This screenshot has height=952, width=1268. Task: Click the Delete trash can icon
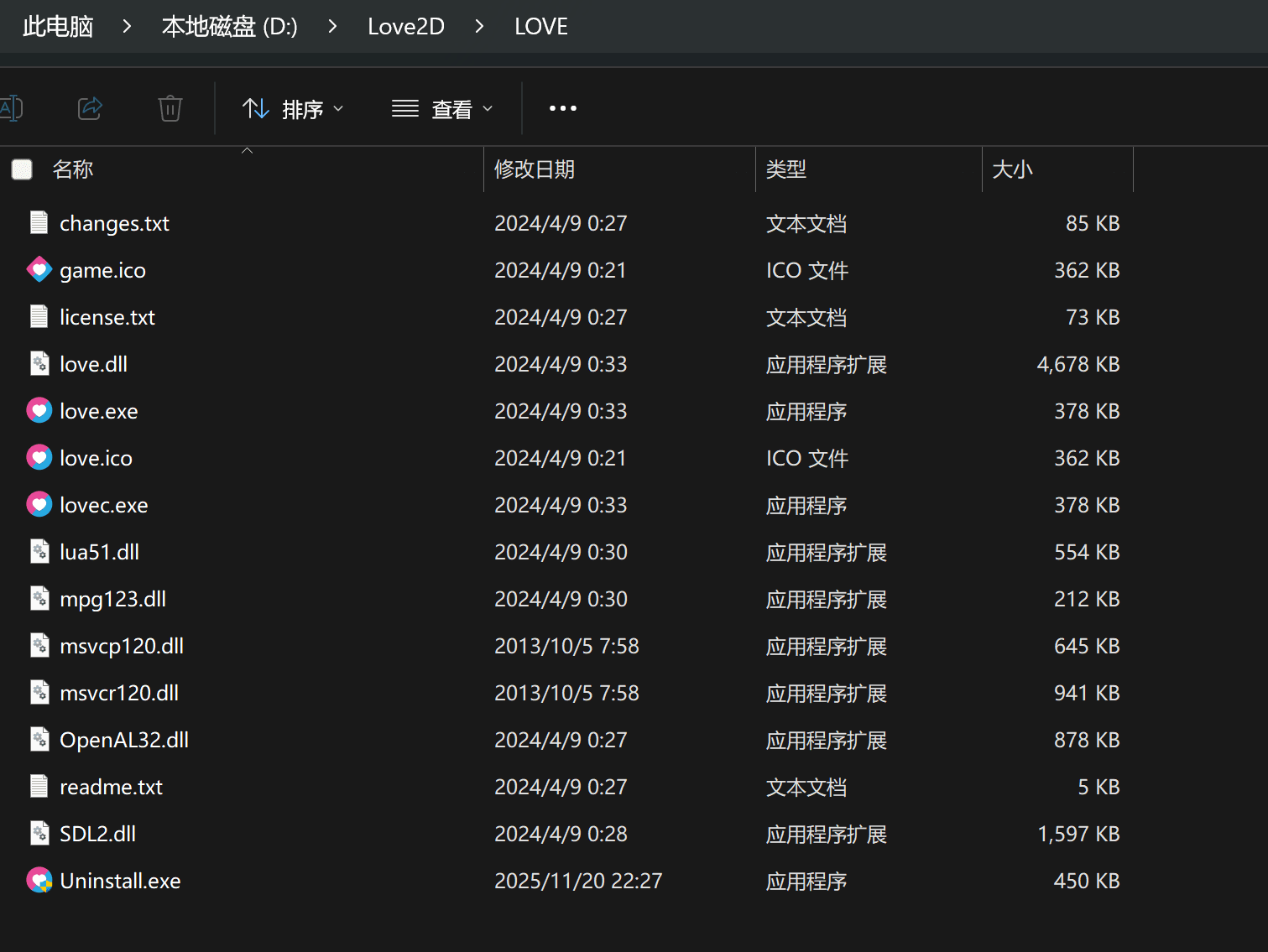pyautogui.click(x=170, y=108)
